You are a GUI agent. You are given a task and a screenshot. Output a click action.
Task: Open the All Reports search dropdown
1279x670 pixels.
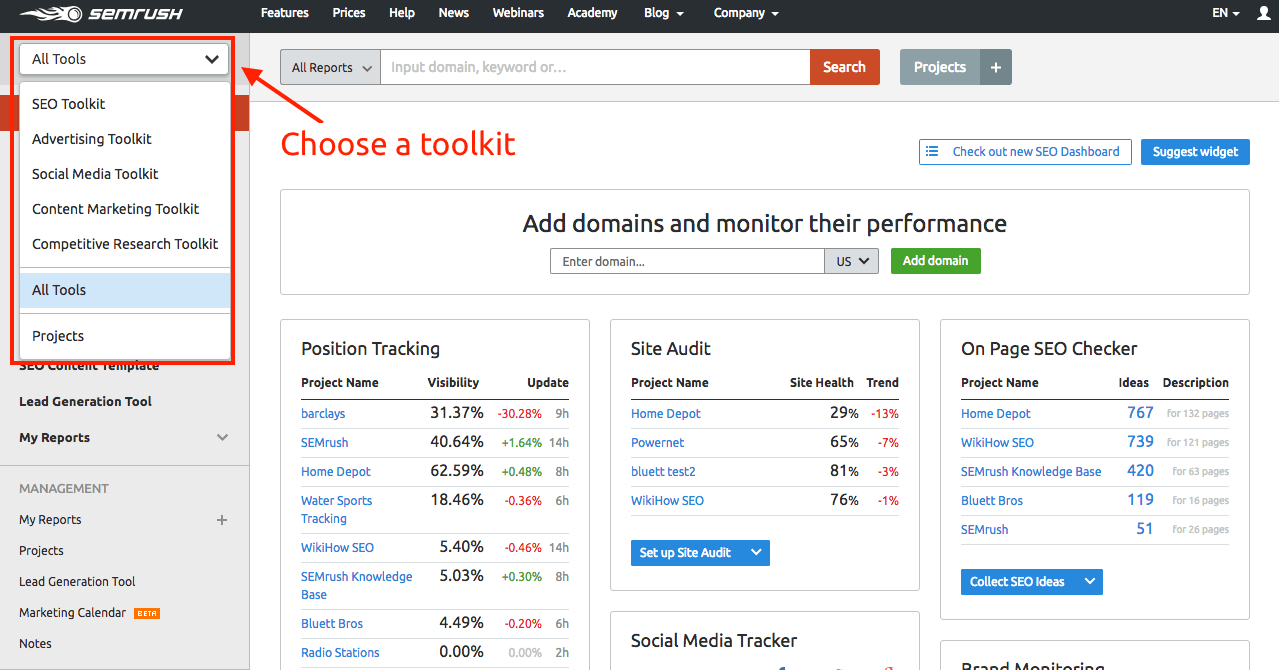tap(330, 67)
